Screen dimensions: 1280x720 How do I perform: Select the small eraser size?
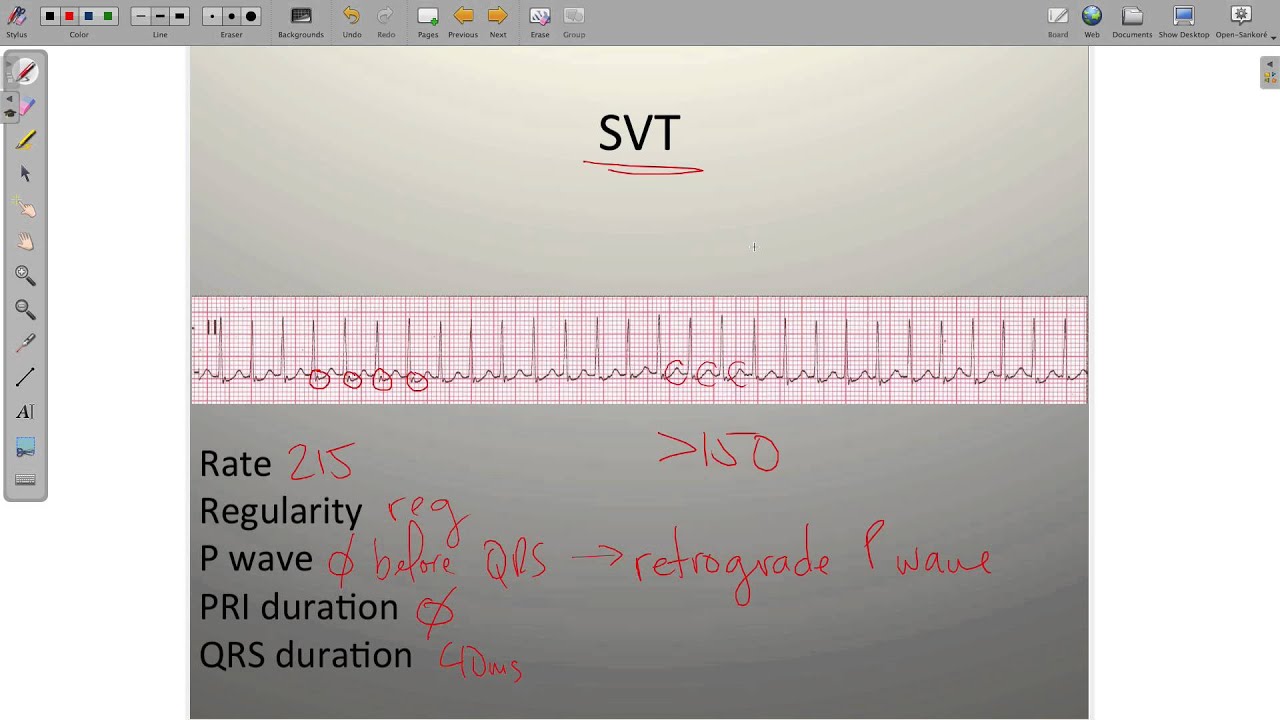[212, 16]
